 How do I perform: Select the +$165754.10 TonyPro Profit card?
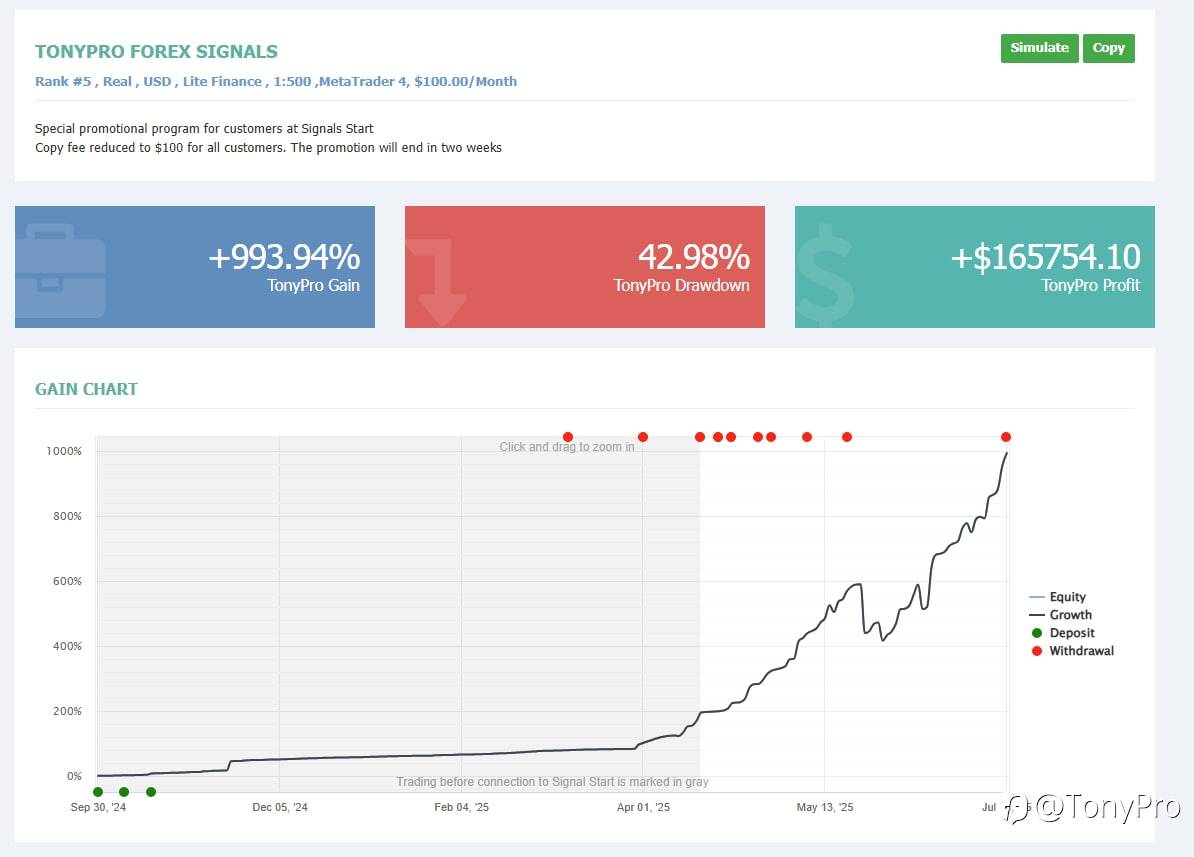coord(975,267)
